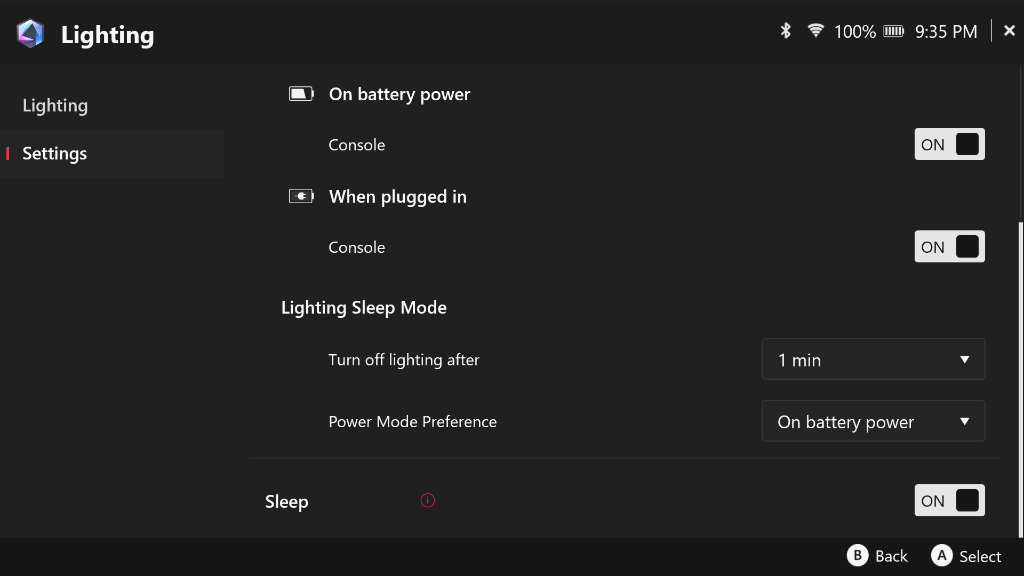Image resolution: width=1024 pixels, height=576 pixels.
Task: Click the Select button label
Action: point(979,556)
